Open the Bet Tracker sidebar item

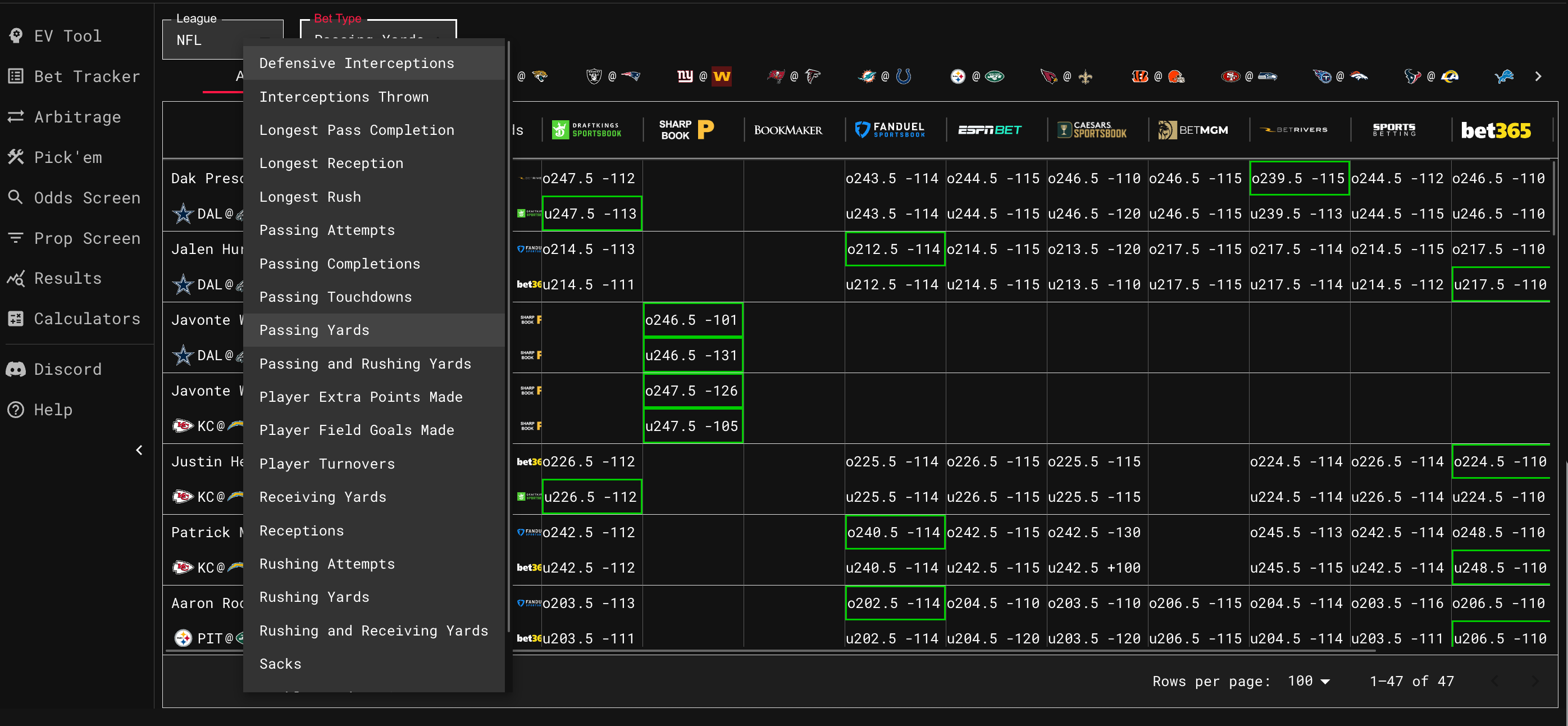86,76
